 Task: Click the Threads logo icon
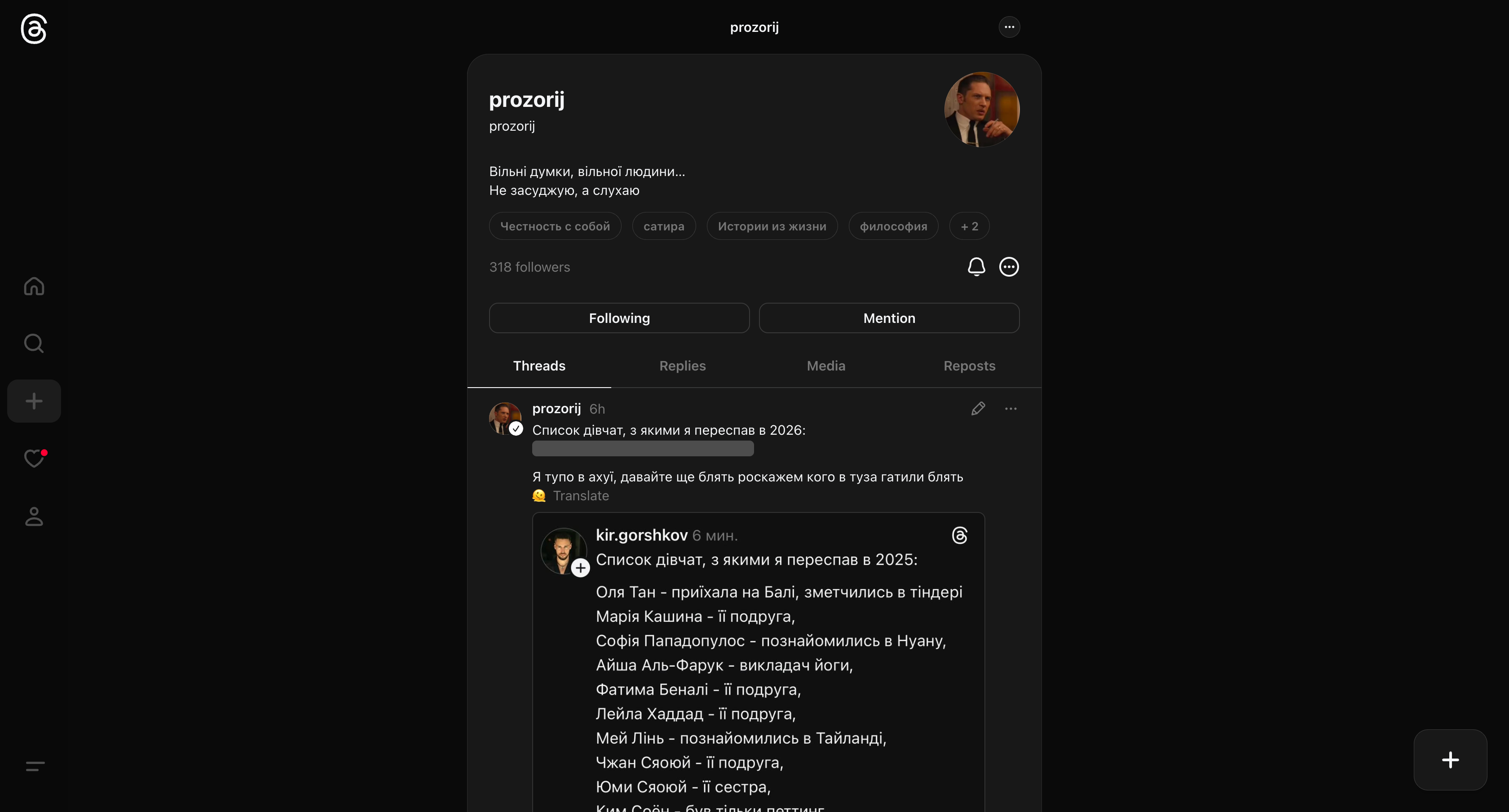tap(34, 29)
